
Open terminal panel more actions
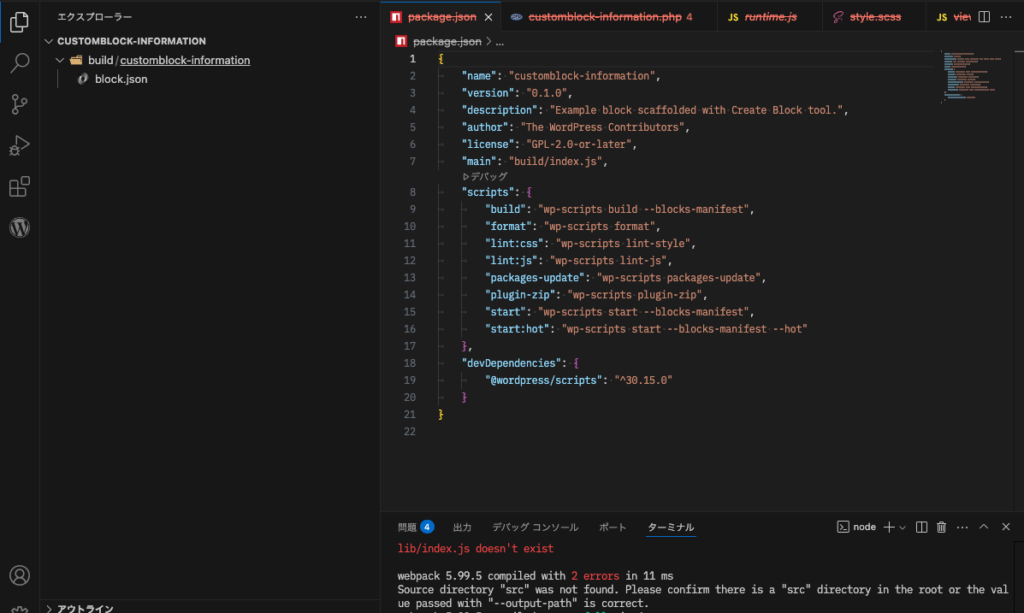coord(962,527)
